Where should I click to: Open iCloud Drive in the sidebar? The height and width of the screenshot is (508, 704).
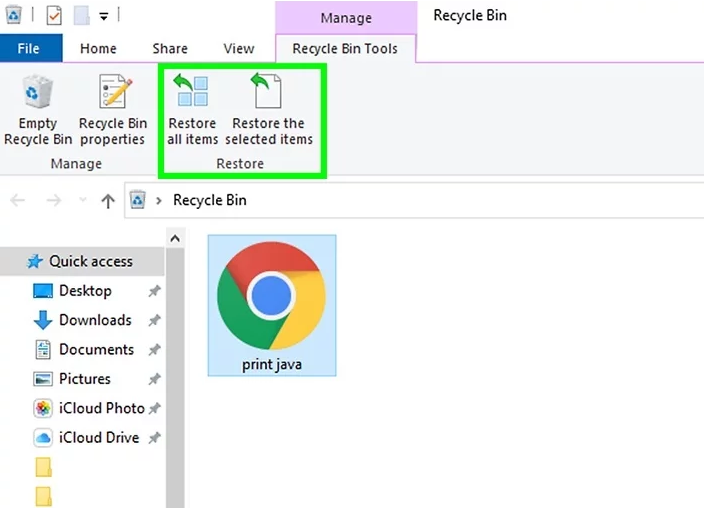pyautogui.click(x=99, y=438)
